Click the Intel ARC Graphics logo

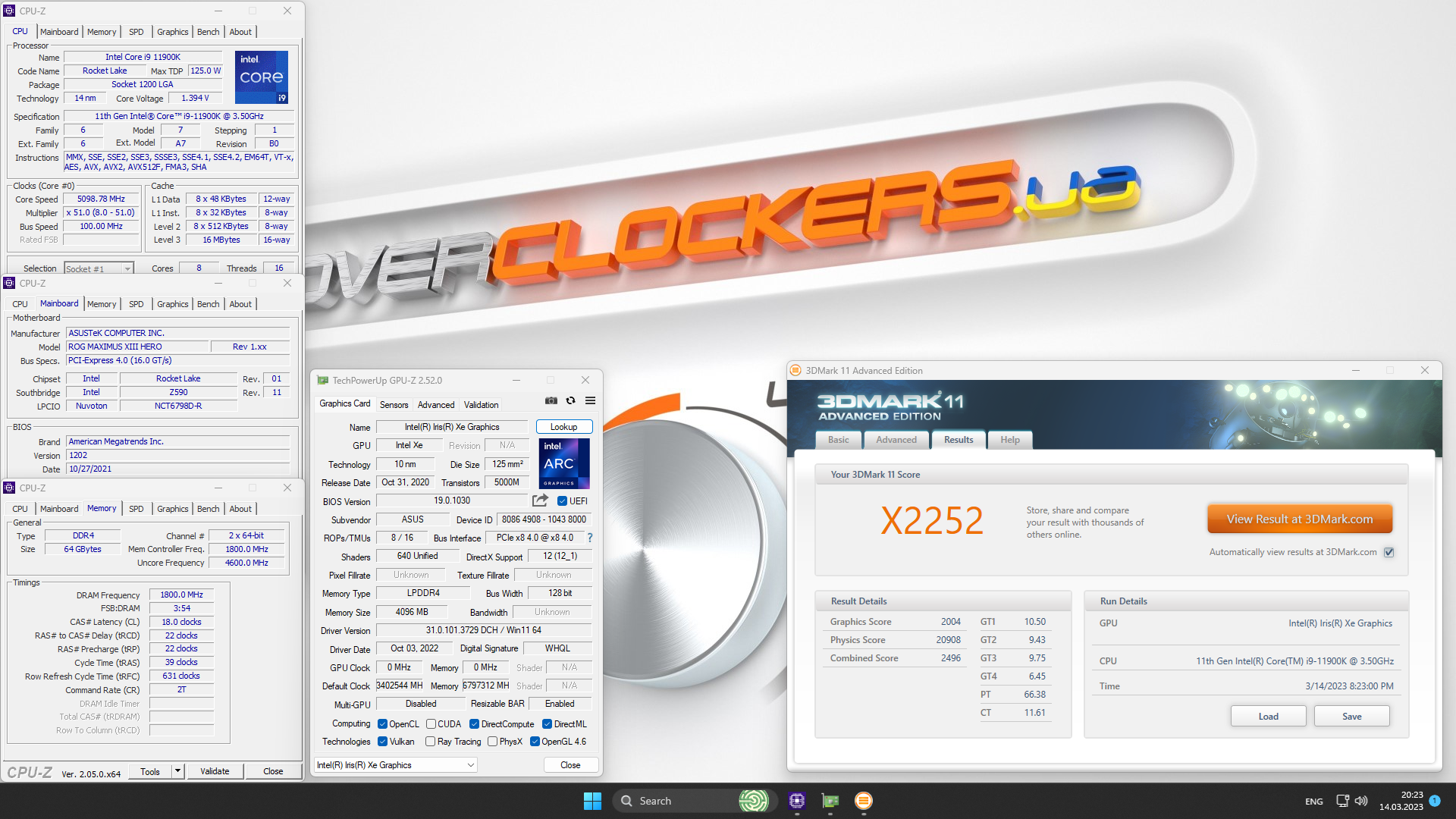[x=563, y=463]
